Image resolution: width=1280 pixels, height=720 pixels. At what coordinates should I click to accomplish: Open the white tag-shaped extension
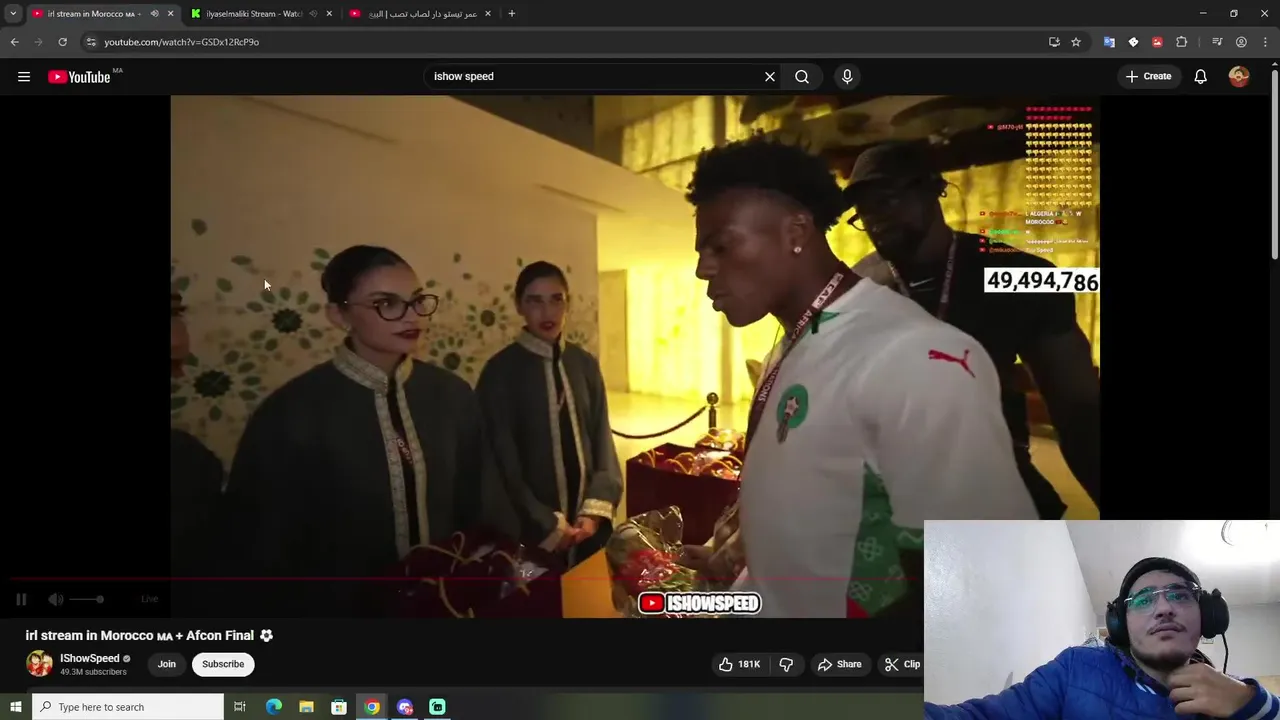tap(1133, 42)
